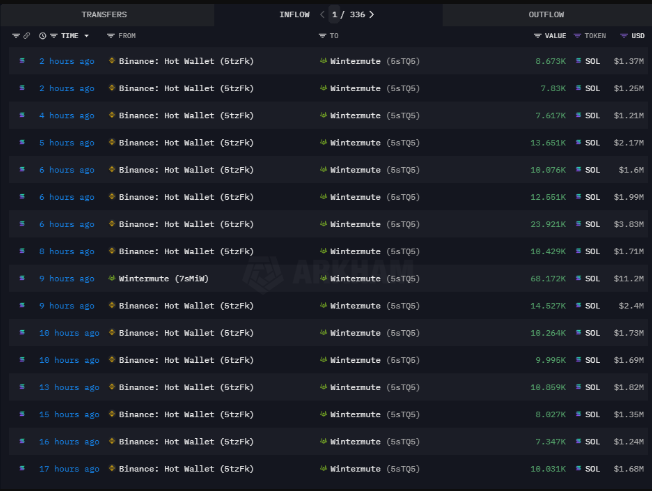The height and width of the screenshot is (491, 652).
Task: Open the leftmost chain filter funnel
Action: [16, 36]
